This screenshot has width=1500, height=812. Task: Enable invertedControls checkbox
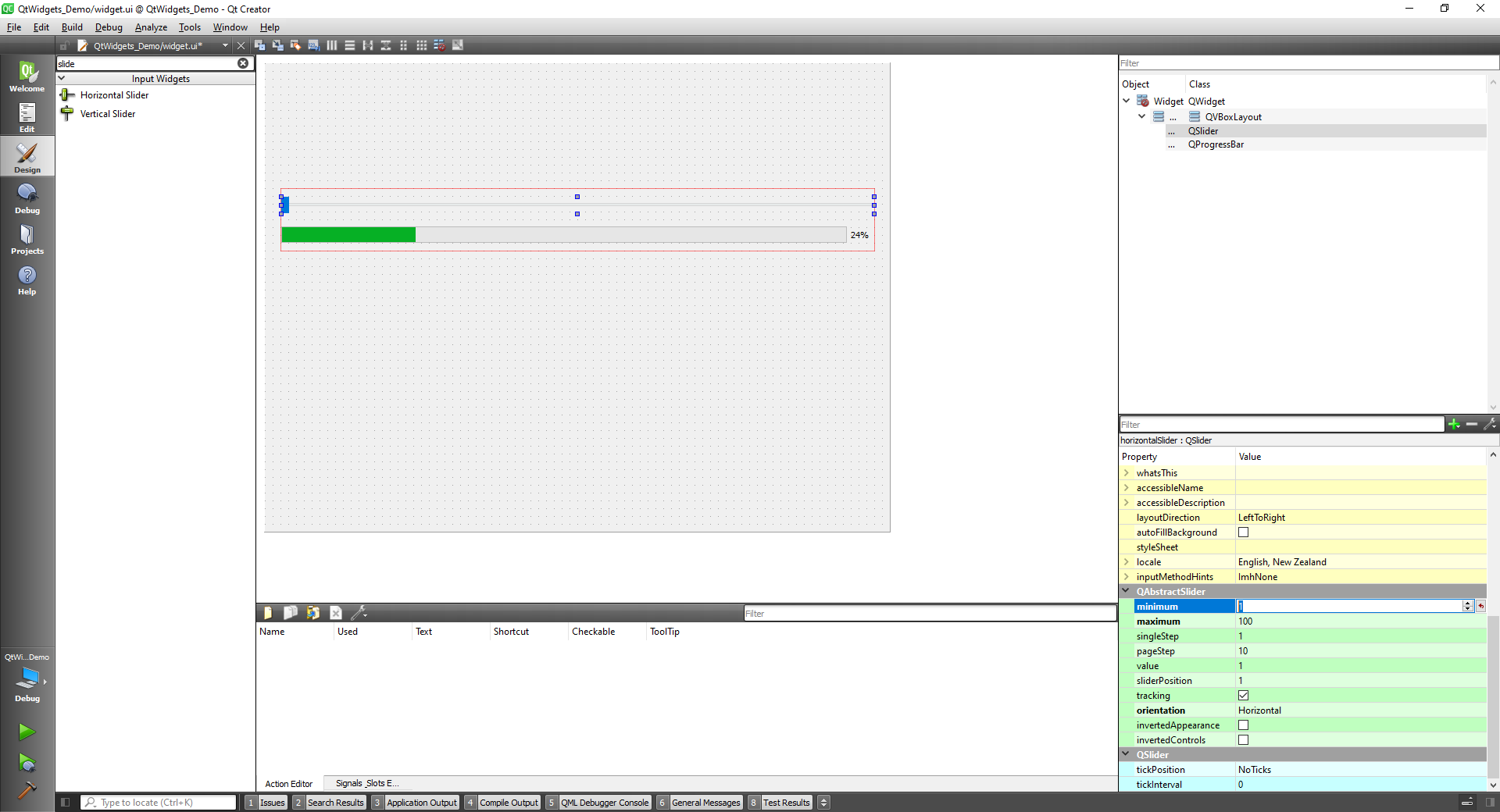click(1243, 740)
